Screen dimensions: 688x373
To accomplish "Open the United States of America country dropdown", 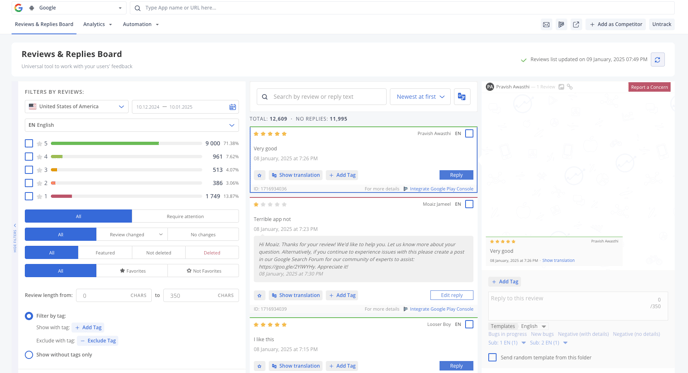I will (76, 107).
